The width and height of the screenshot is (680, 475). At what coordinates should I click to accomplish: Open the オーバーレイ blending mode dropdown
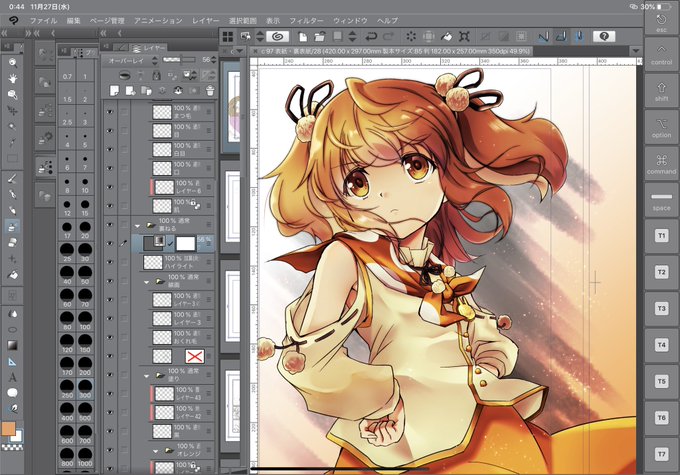[131, 61]
